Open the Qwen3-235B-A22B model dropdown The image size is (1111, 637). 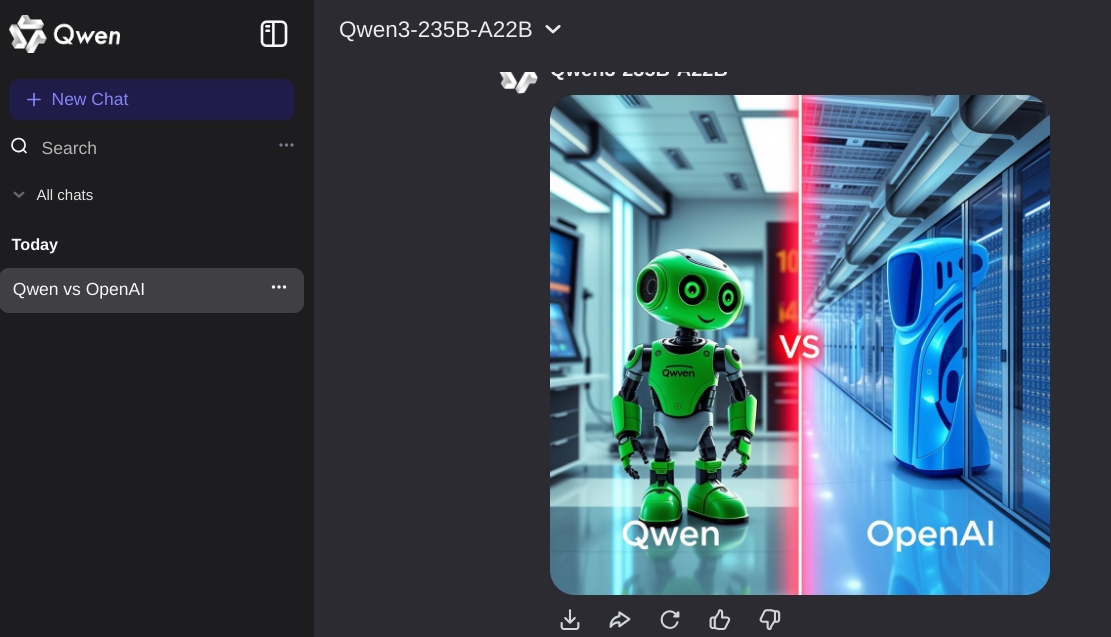click(450, 29)
